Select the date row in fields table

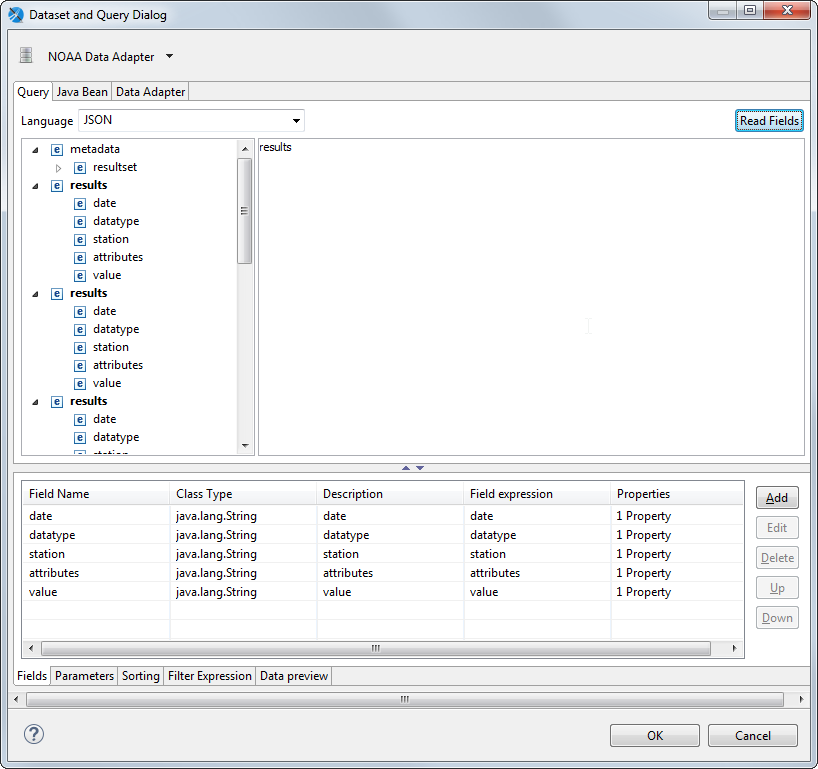coord(383,516)
